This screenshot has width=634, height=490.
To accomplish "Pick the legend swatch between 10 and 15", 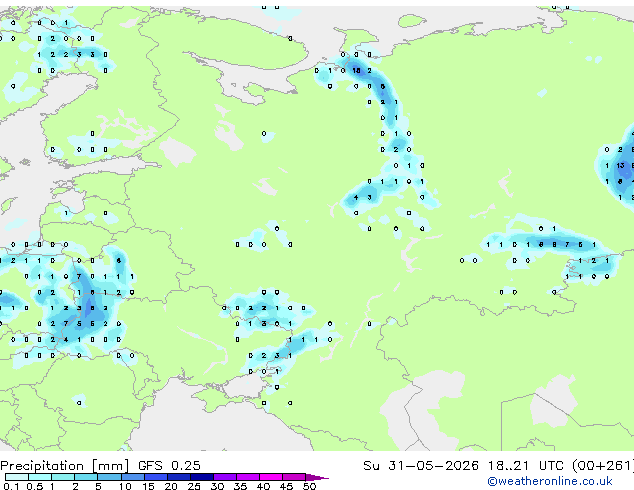I will pyautogui.click(x=133, y=477).
